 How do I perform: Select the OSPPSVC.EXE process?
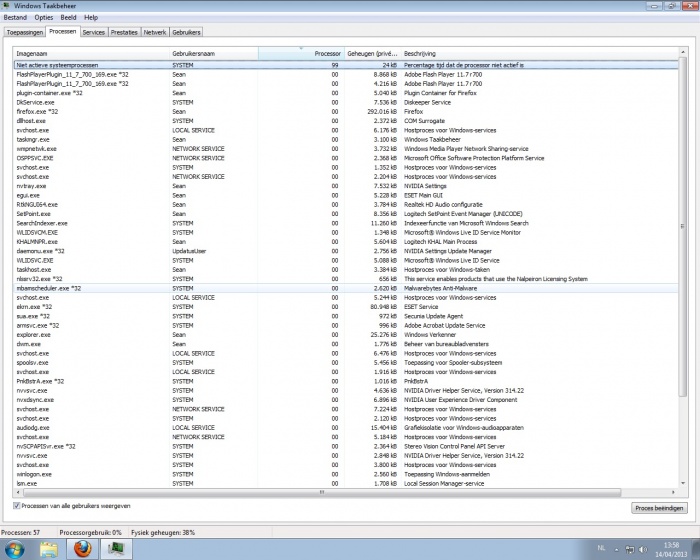tap(346, 158)
